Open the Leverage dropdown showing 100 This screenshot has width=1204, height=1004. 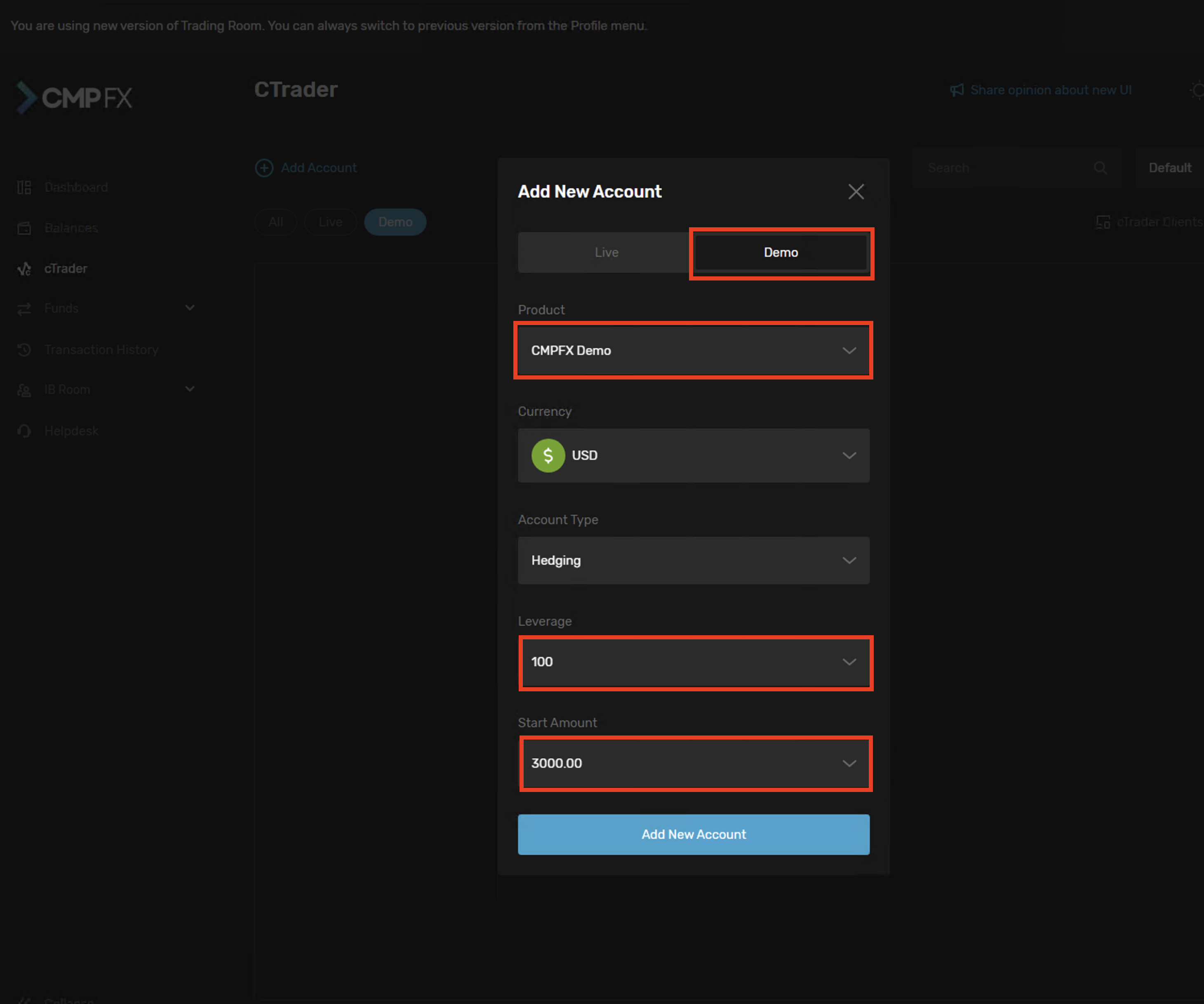point(694,662)
